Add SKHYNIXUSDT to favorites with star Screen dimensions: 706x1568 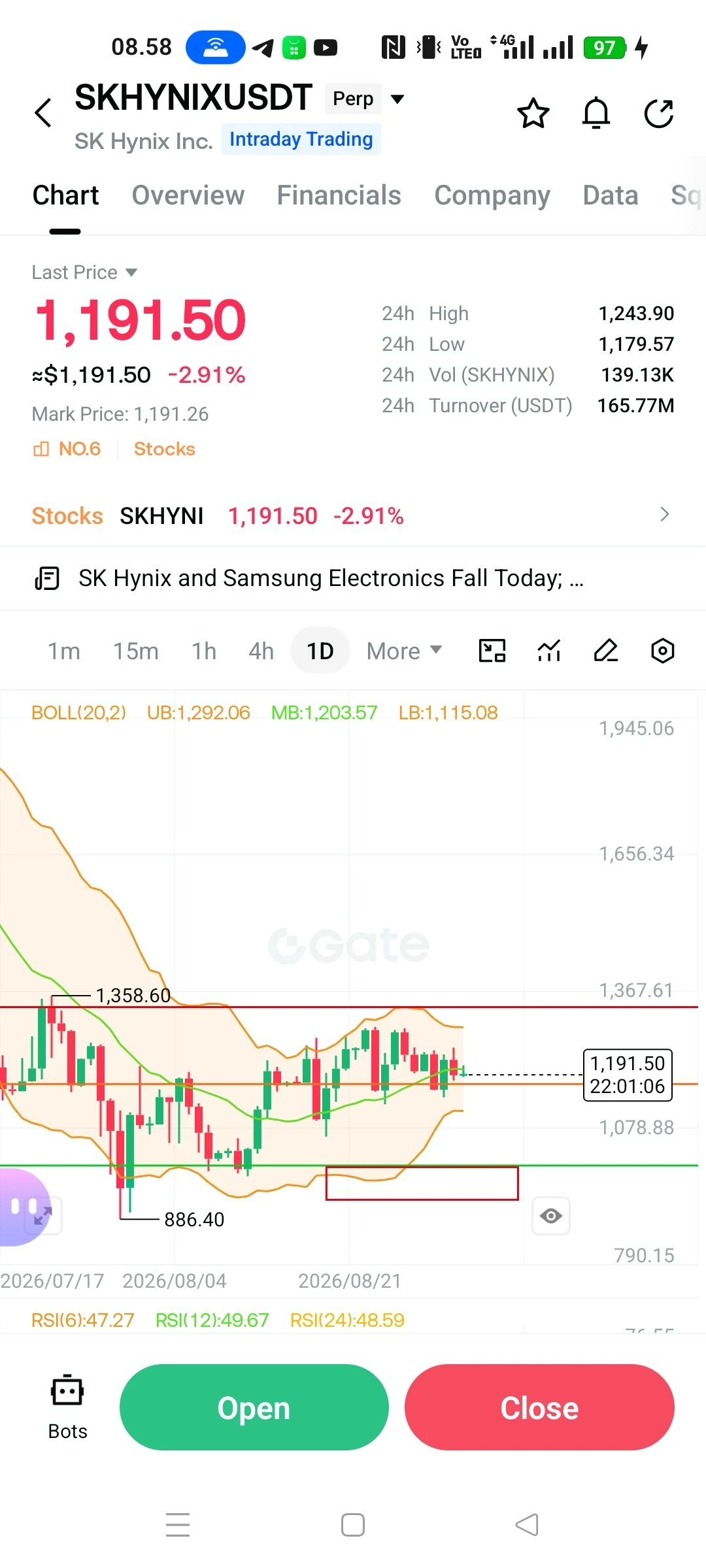533,114
